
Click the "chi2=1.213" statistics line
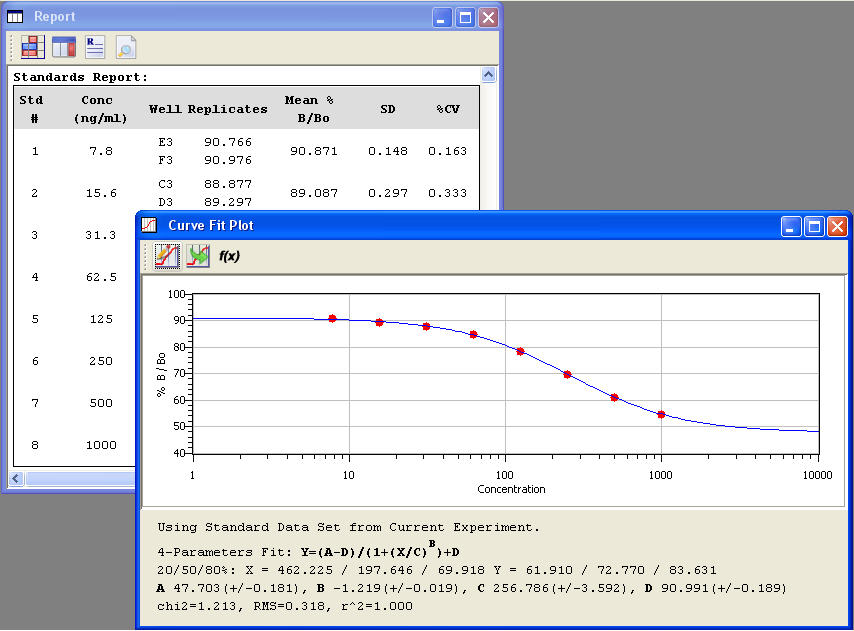(x=285, y=606)
